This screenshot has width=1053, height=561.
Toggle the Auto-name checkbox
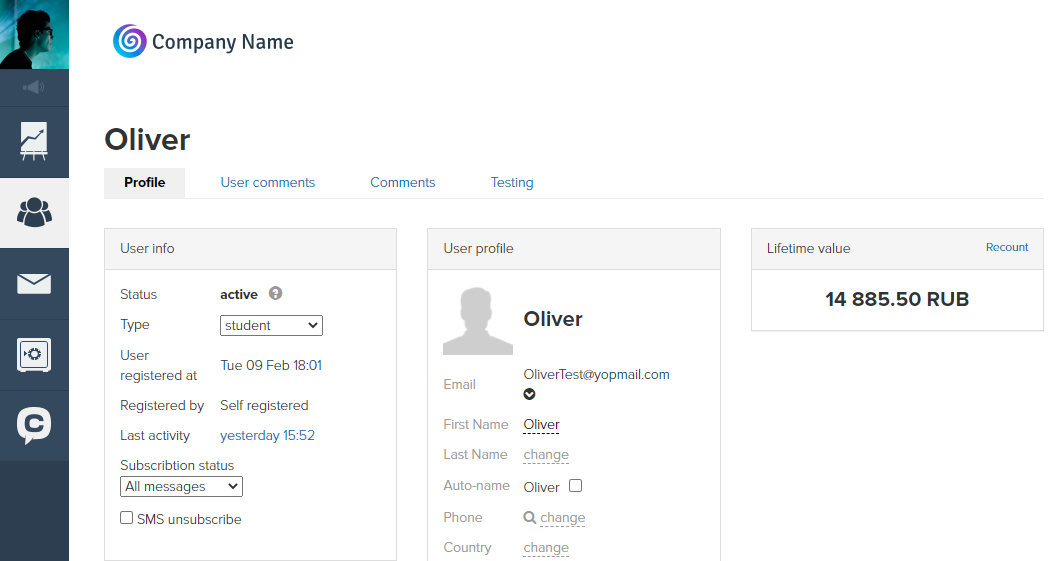pyautogui.click(x=575, y=486)
